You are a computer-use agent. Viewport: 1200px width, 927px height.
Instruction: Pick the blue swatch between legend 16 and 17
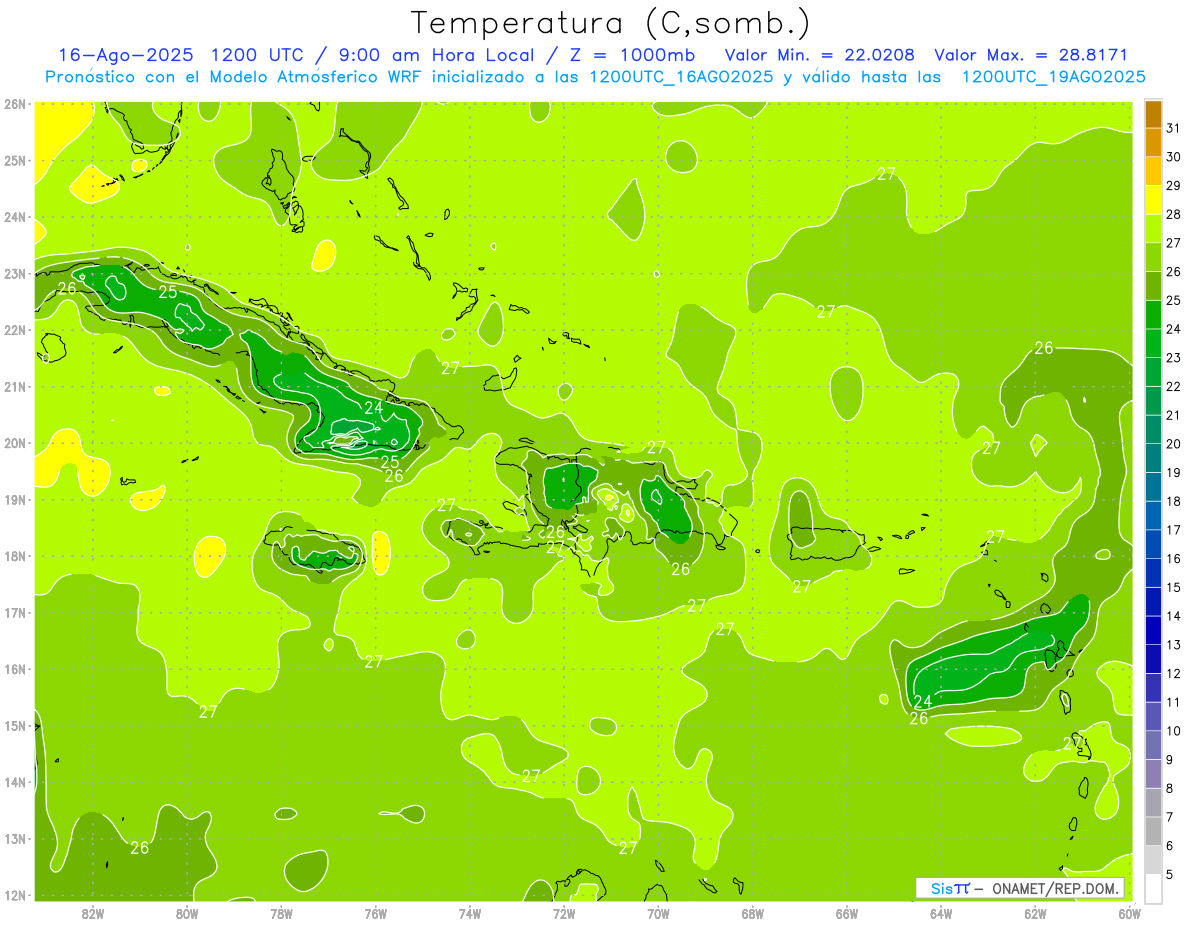click(x=1153, y=543)
